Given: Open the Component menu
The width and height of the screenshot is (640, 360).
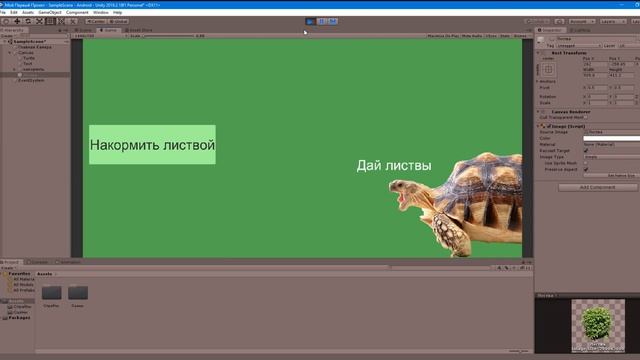Looking at the screenshot, I should 77,13.
